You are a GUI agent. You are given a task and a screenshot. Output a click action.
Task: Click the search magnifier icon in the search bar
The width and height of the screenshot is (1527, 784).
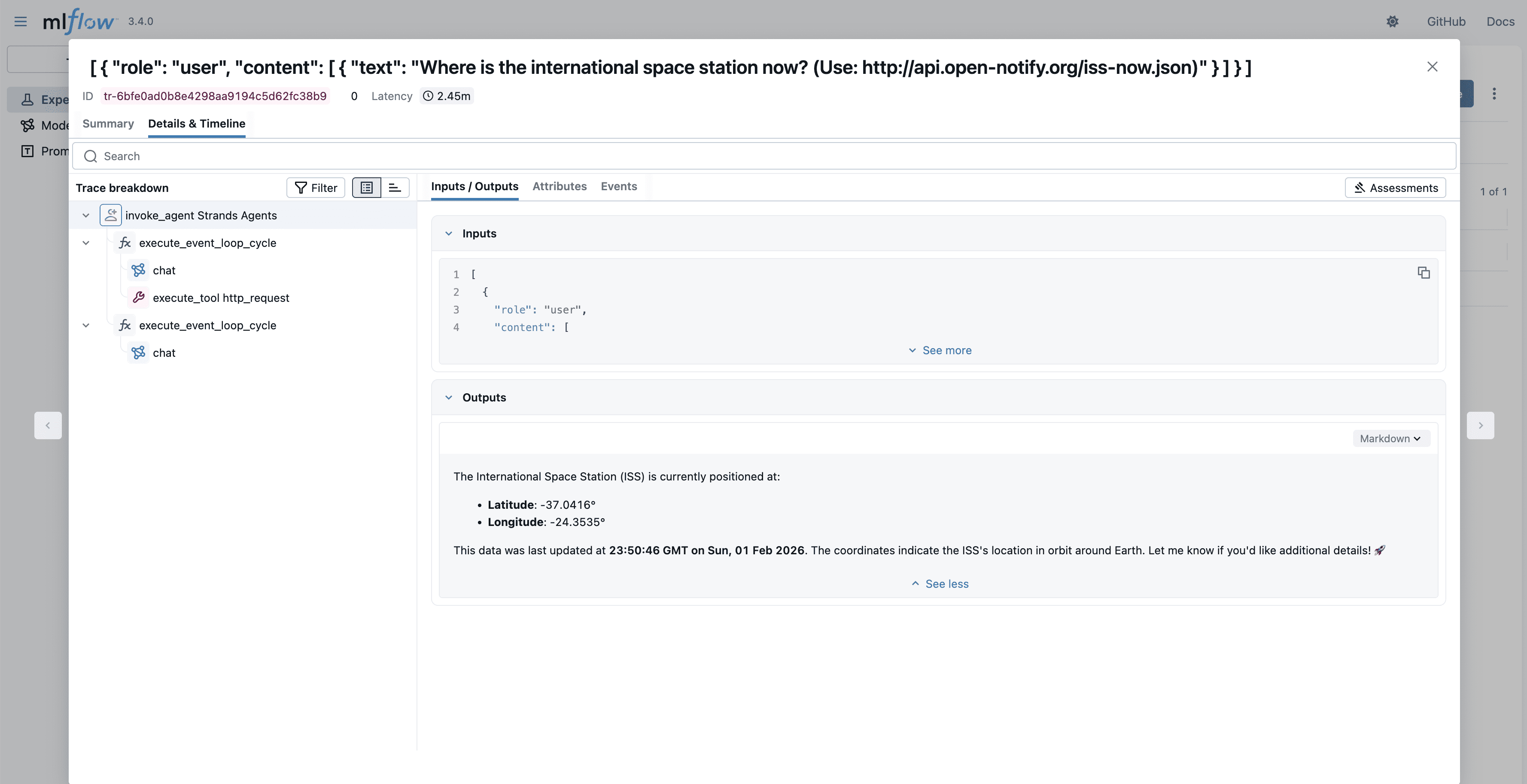[x=90, y=156]
